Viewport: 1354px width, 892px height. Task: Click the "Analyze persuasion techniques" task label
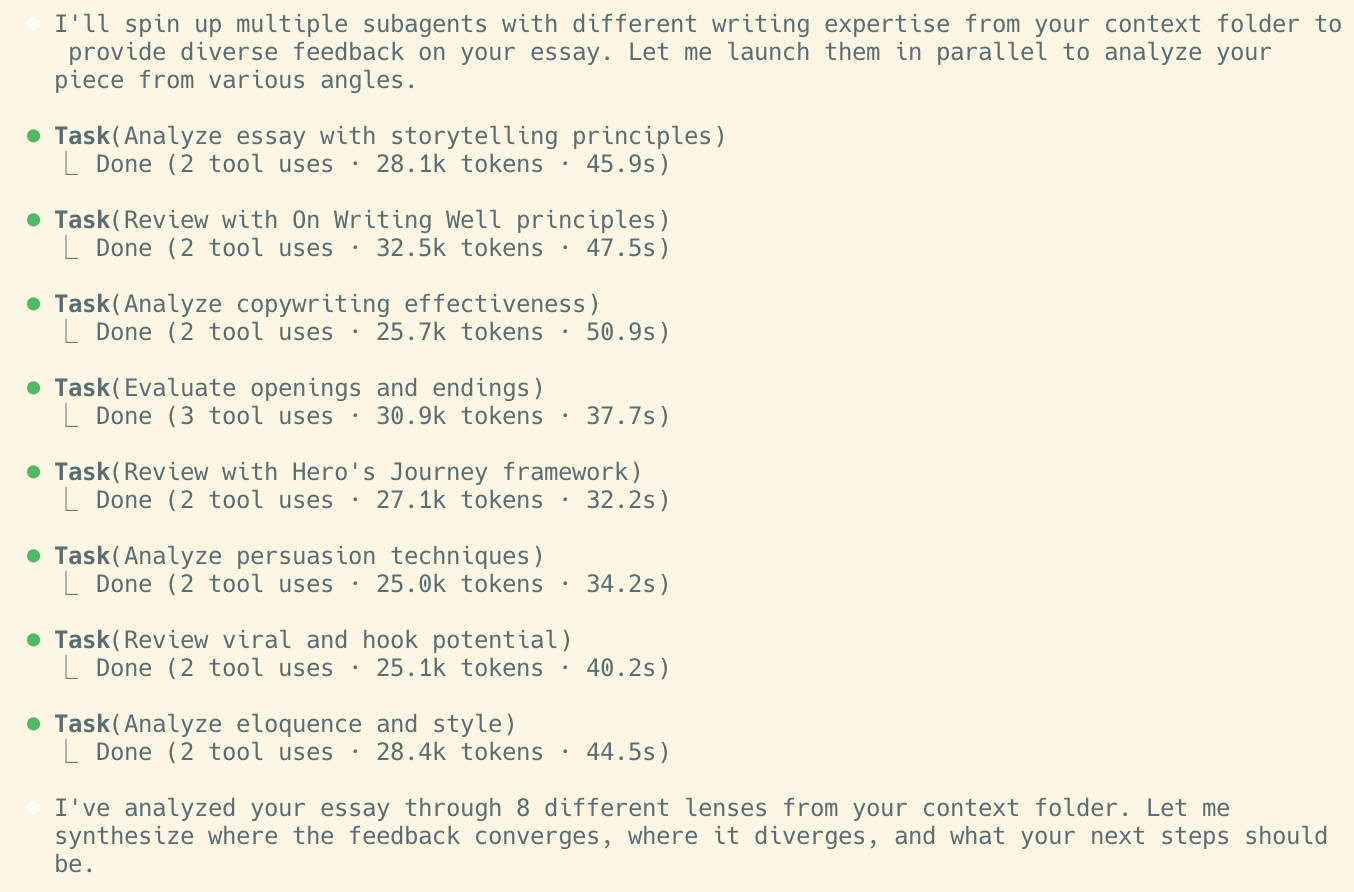[x=299, y=556]
